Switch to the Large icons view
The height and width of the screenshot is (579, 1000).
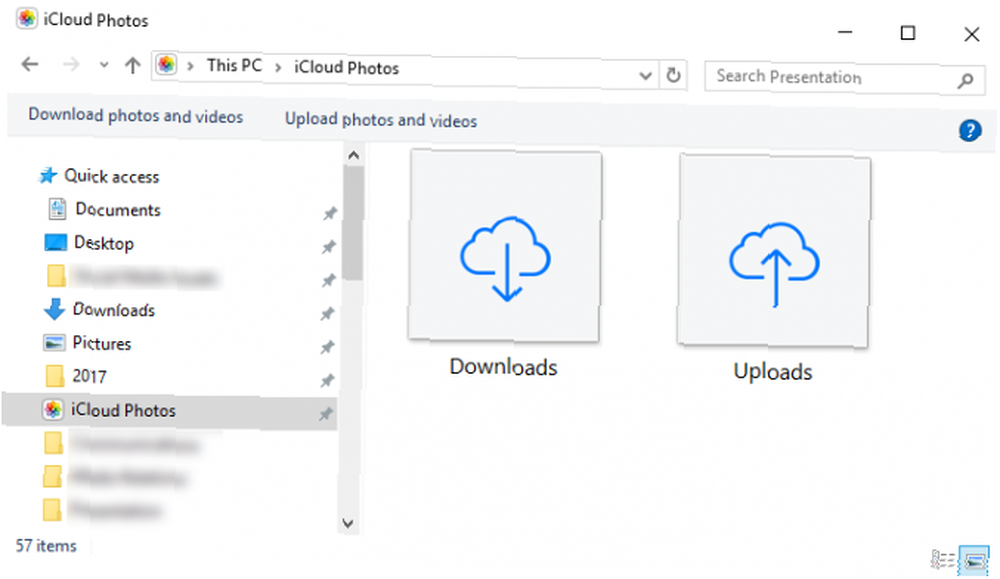click(974, 561)
